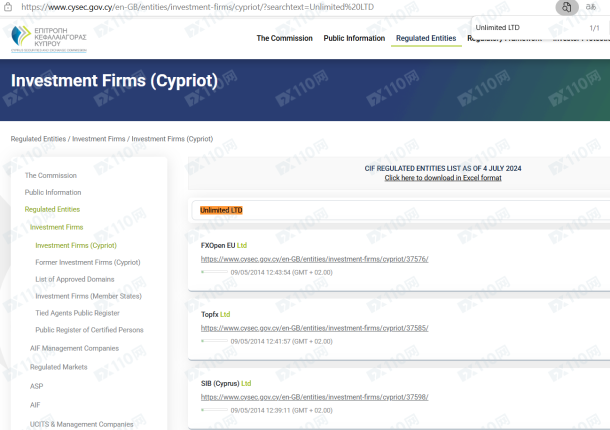Click relevance bar under FXOpen EU Ltd

coord(214,272)
